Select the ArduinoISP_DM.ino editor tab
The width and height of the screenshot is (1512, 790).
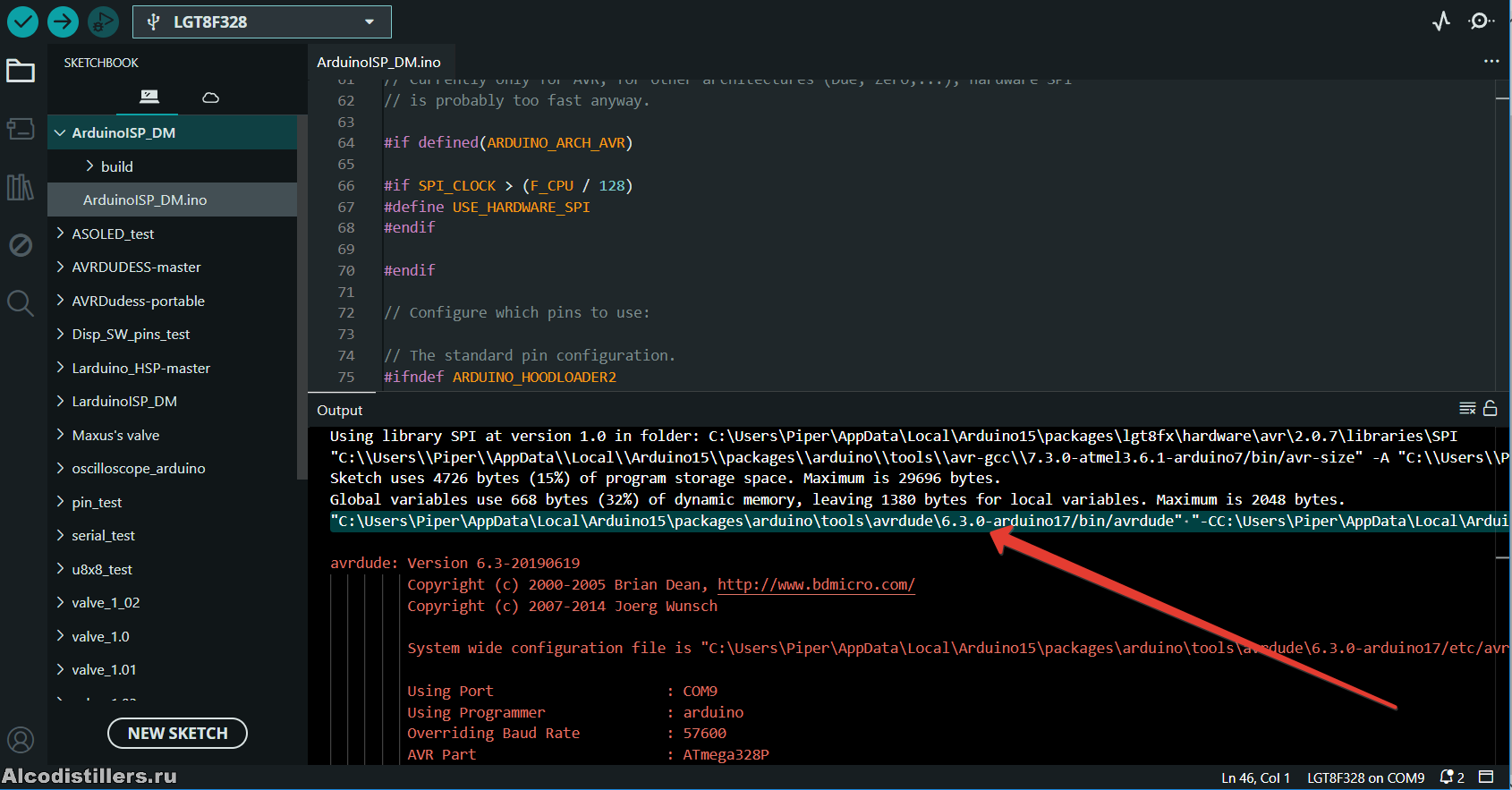pyautogui.click(x=379, y=62)
